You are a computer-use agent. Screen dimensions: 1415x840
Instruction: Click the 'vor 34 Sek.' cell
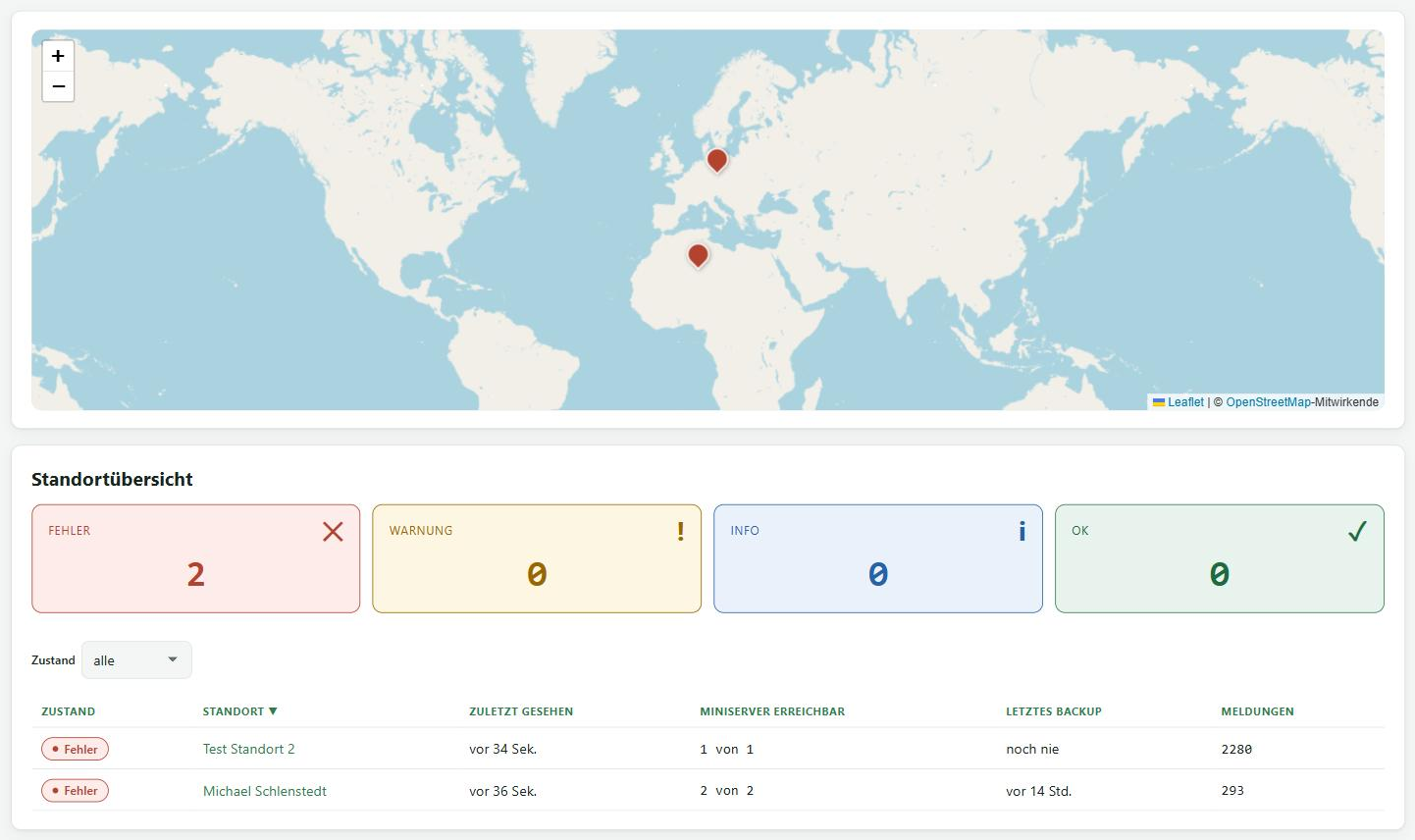tap(502, 749)
